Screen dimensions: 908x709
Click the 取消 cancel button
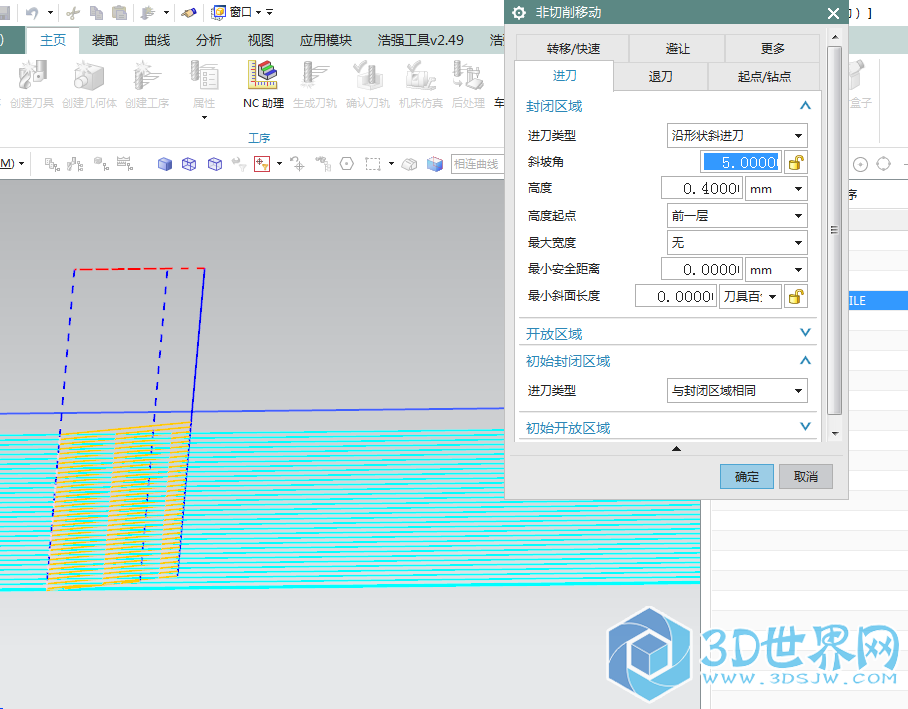[x=806, y=476]
